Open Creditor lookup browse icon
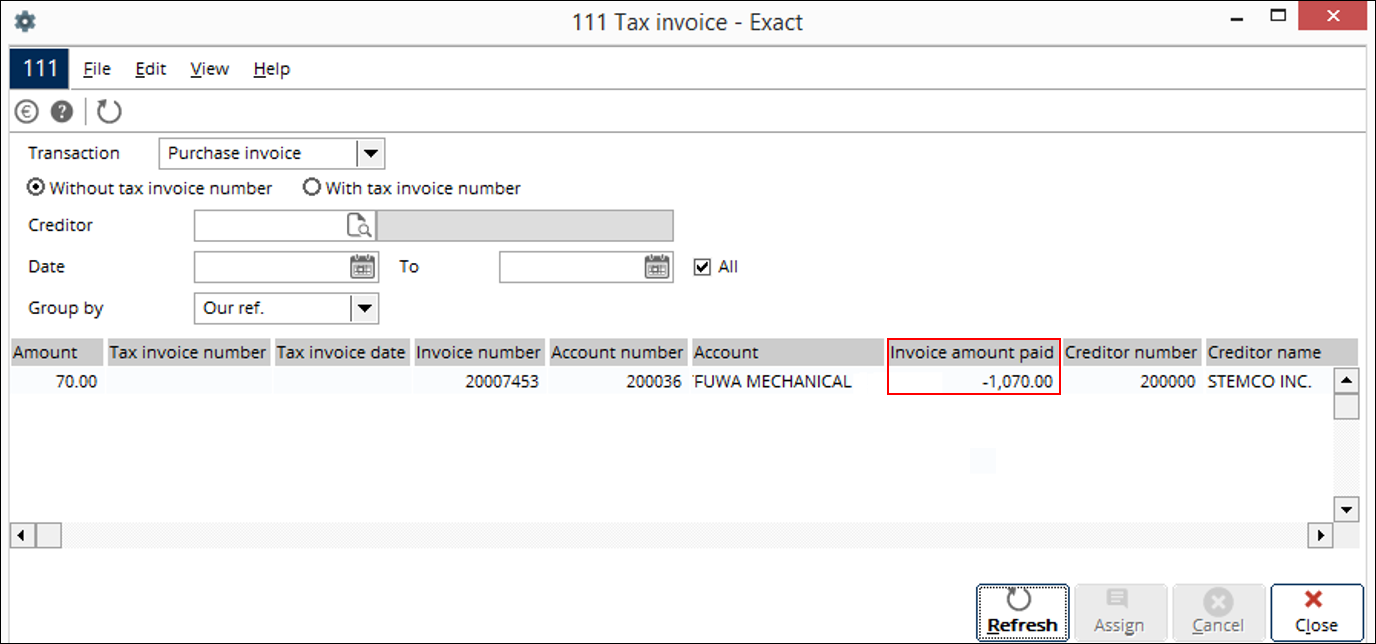This screenshot has height=644, width=1376. click(x=359, y=226)
